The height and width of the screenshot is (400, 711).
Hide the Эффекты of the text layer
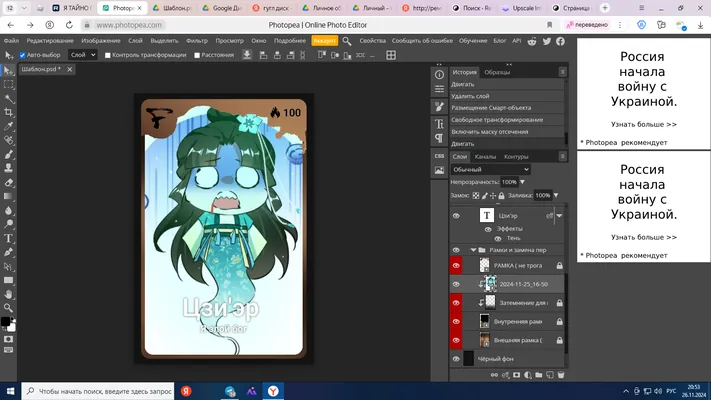[488, 229]
